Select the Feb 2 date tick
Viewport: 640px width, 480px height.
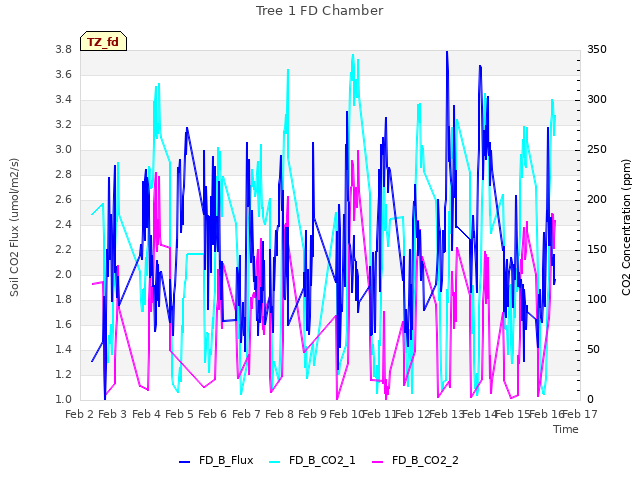tap(80, 414)
